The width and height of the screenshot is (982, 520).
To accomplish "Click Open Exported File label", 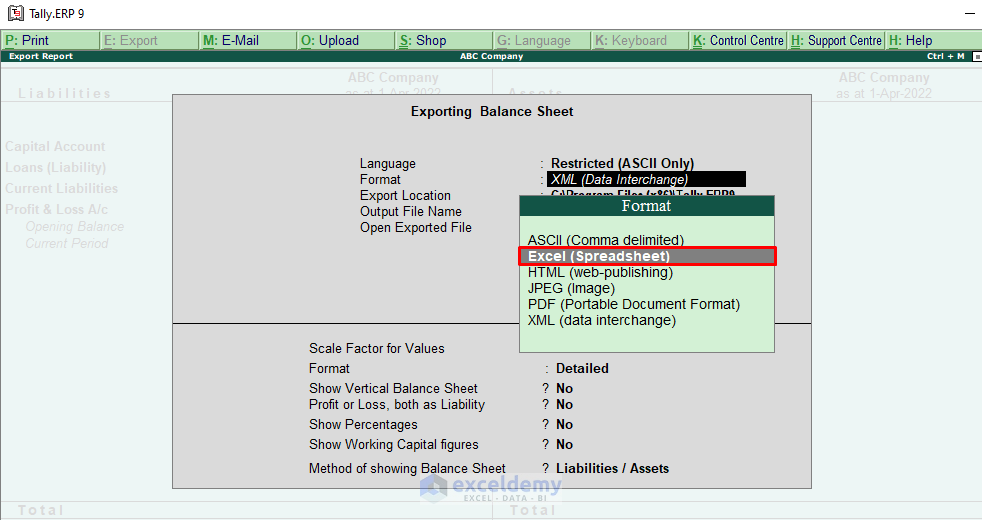I will [416, 227].
